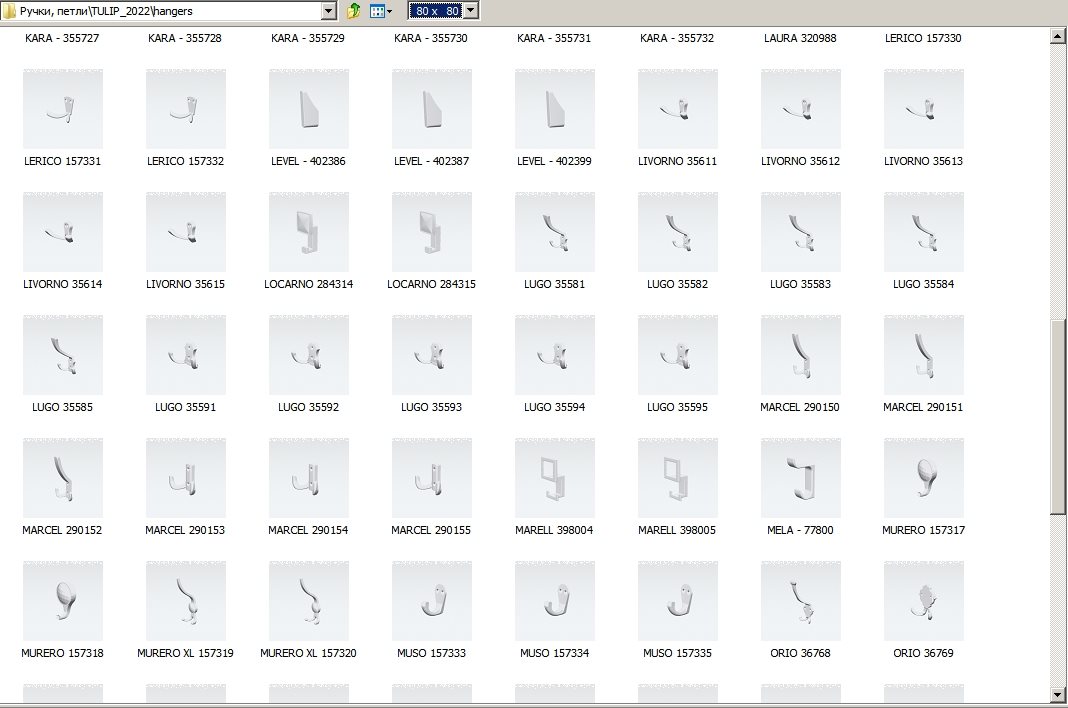Select the LERICO 157331 thumbnail
The height and width of the screenshot is (708, 1068).
tap(63, 109)
